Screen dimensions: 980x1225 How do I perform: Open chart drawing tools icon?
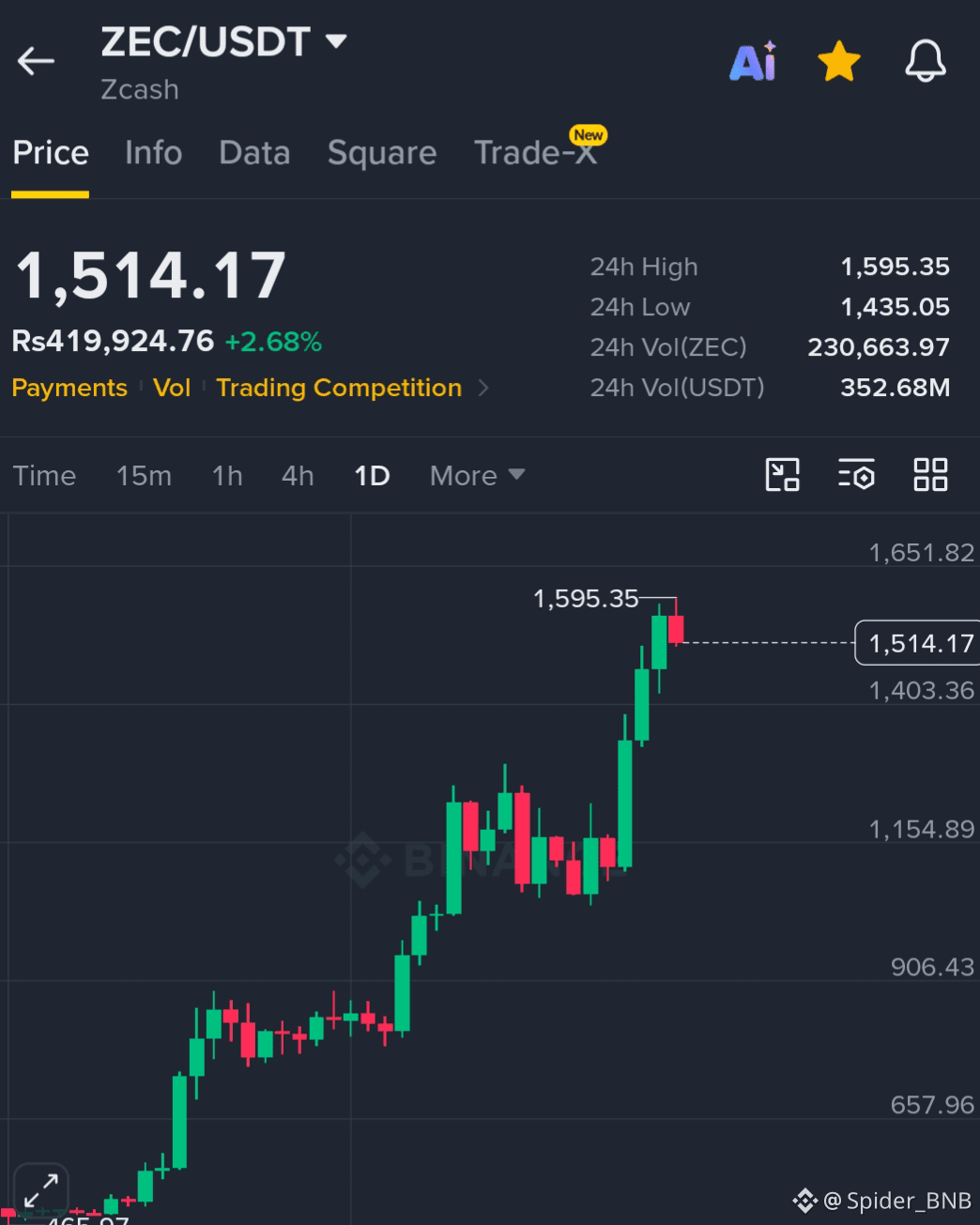(x=782, y=475)
